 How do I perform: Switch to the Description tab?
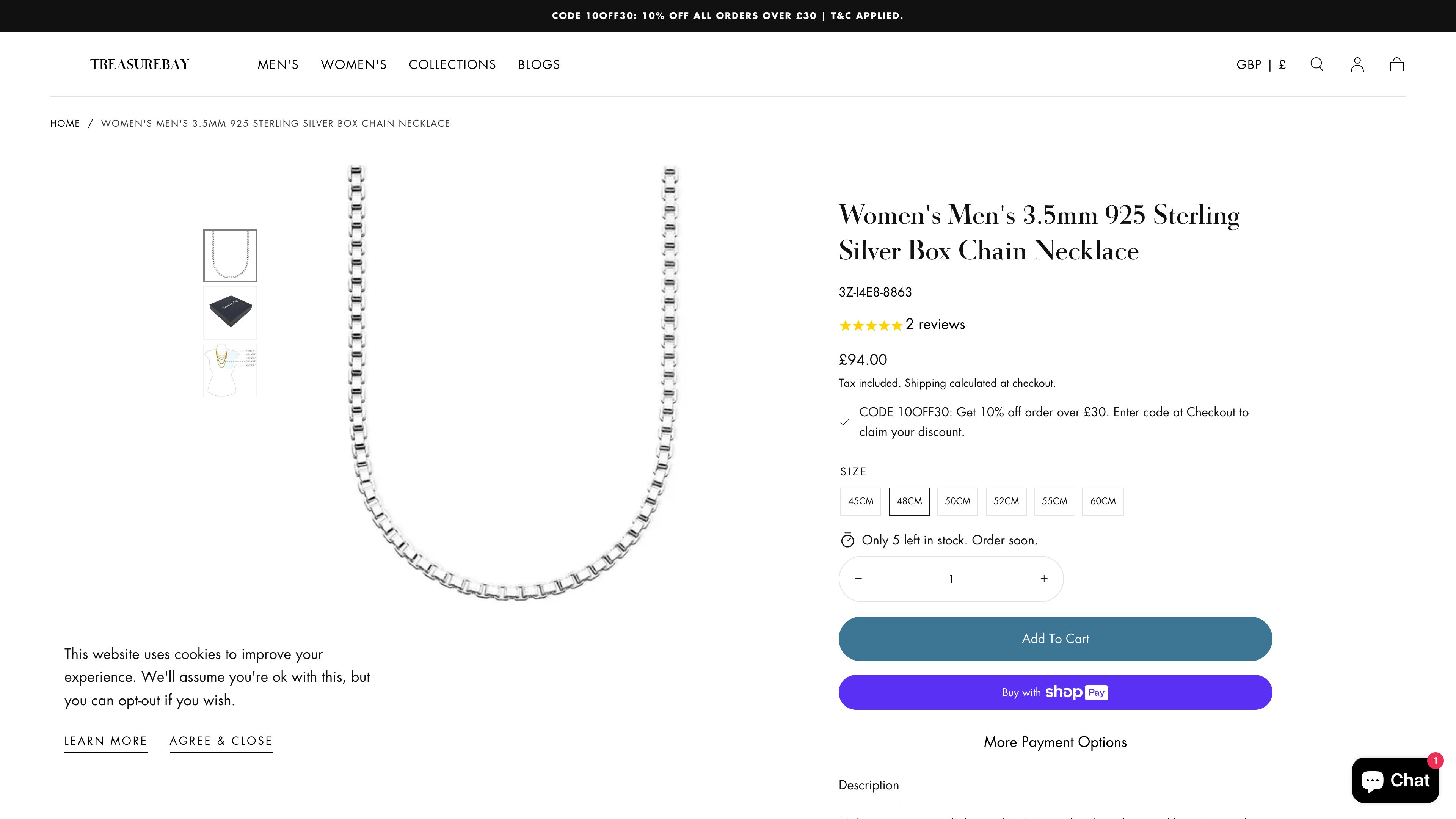click(868, 785)
